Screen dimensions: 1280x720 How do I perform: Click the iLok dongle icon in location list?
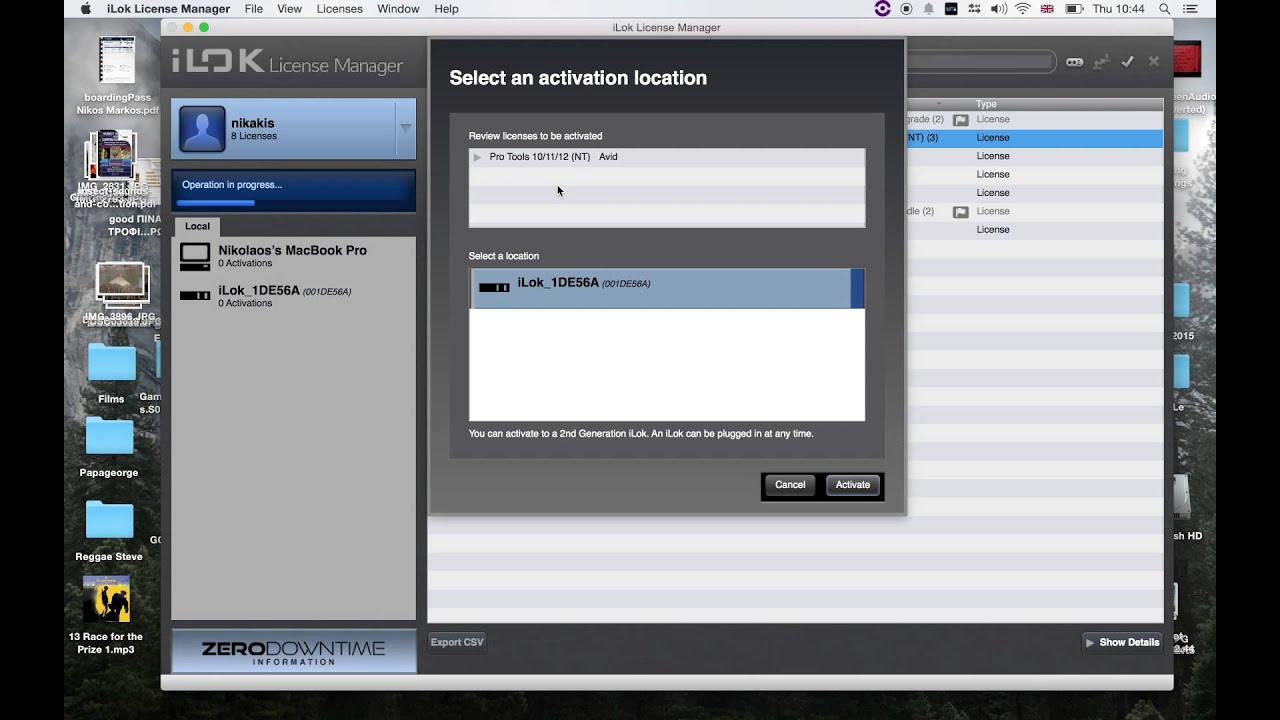point(494,288)
